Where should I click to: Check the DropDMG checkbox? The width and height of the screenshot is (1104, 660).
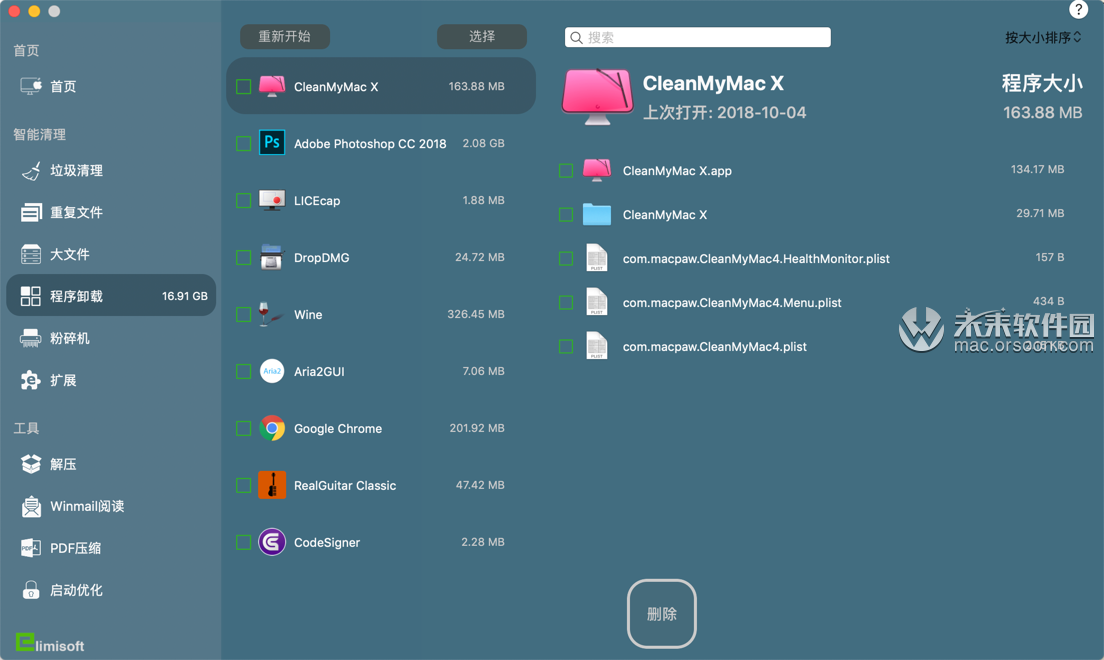tap(244, 258)
